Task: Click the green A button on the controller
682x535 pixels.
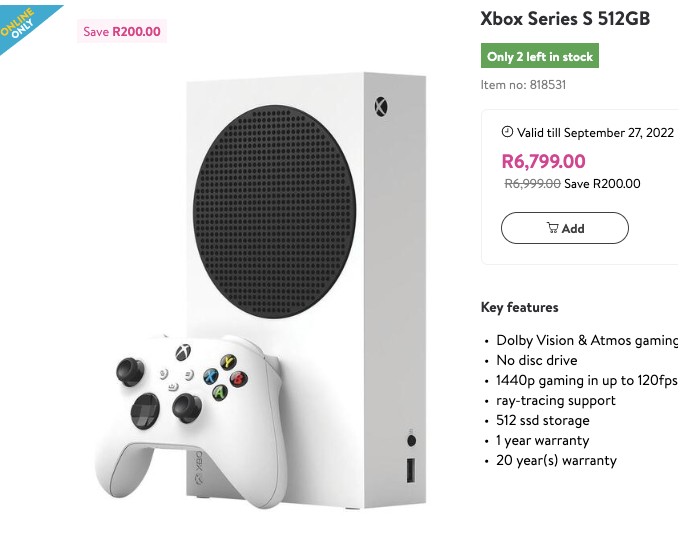Action: 219,393
